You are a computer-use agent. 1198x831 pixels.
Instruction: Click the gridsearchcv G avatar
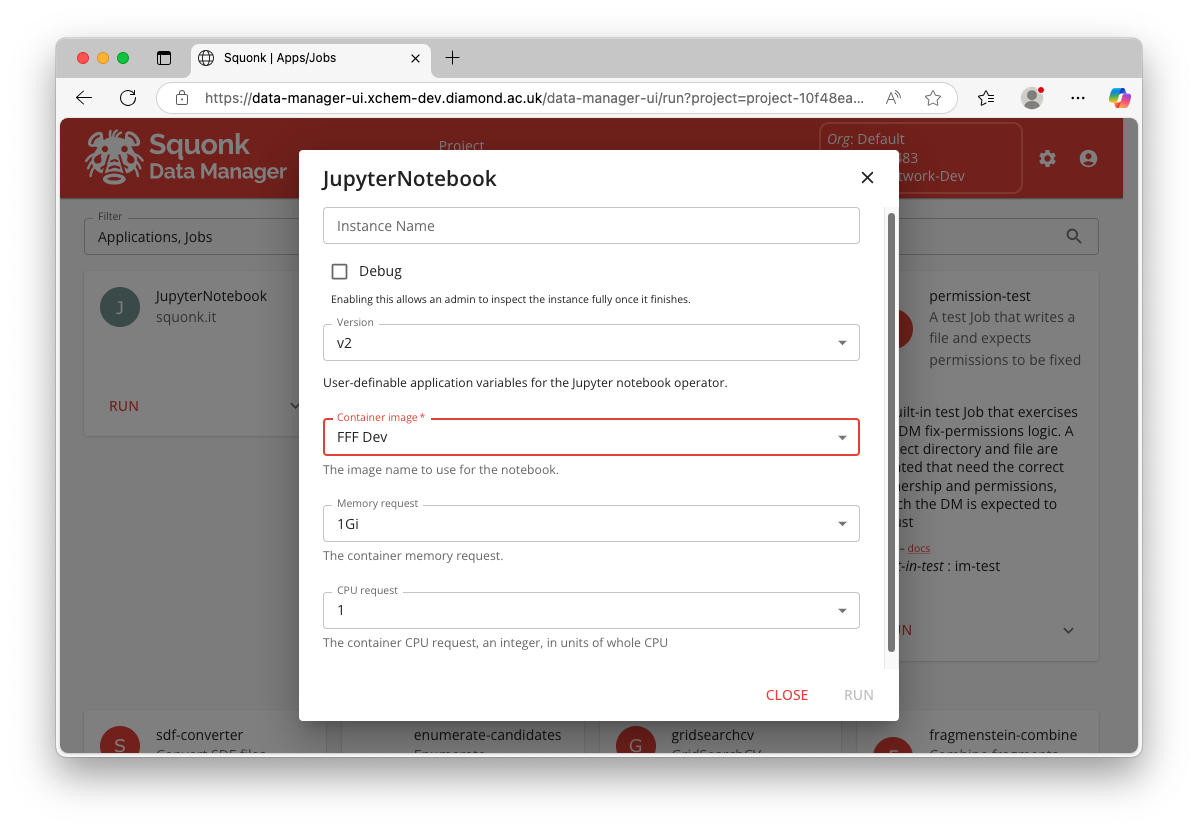[x=636, y=739]
